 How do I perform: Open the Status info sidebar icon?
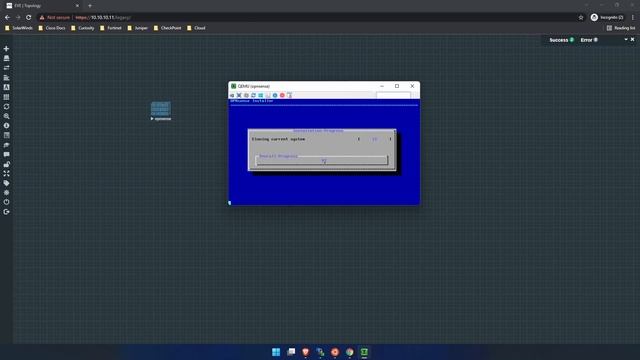pyautogui.click(x=6, y=126)
